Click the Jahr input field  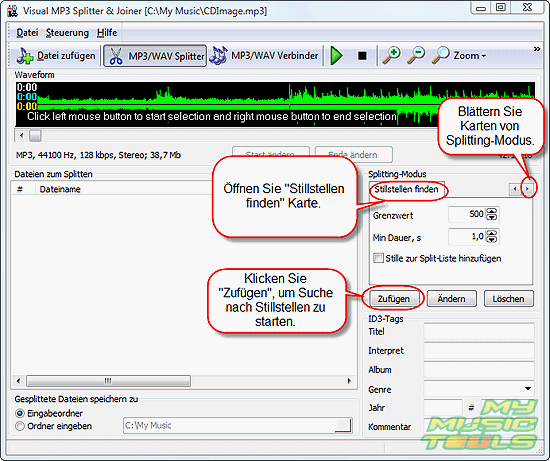pyautogui.click(x=443, y=407)
